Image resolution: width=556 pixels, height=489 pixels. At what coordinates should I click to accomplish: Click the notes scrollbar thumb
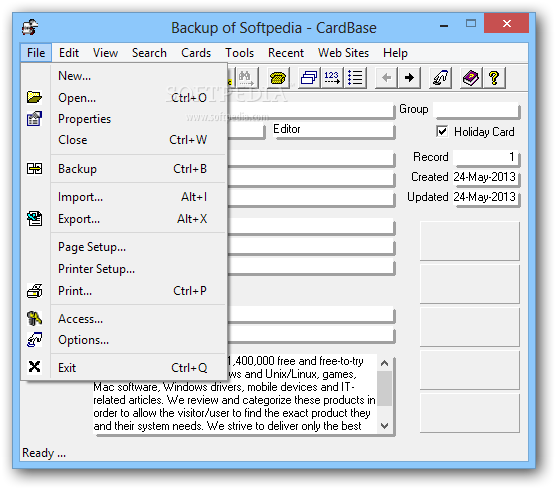(x=384, y=388)
